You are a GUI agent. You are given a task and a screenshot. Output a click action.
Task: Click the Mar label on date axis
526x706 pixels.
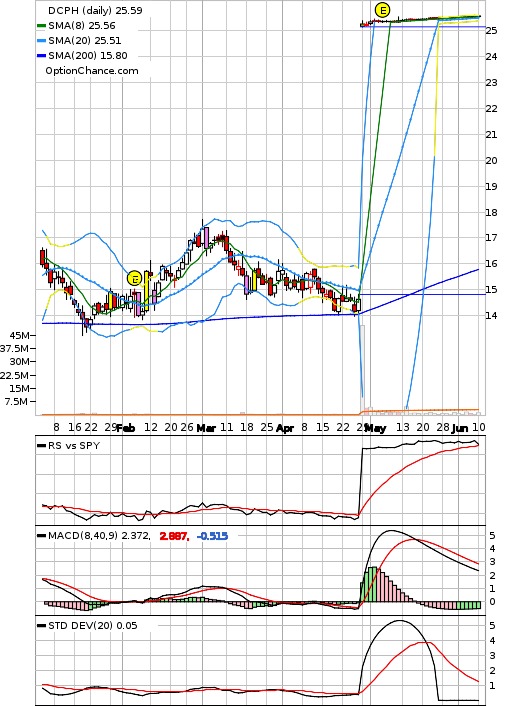[206, 428]
